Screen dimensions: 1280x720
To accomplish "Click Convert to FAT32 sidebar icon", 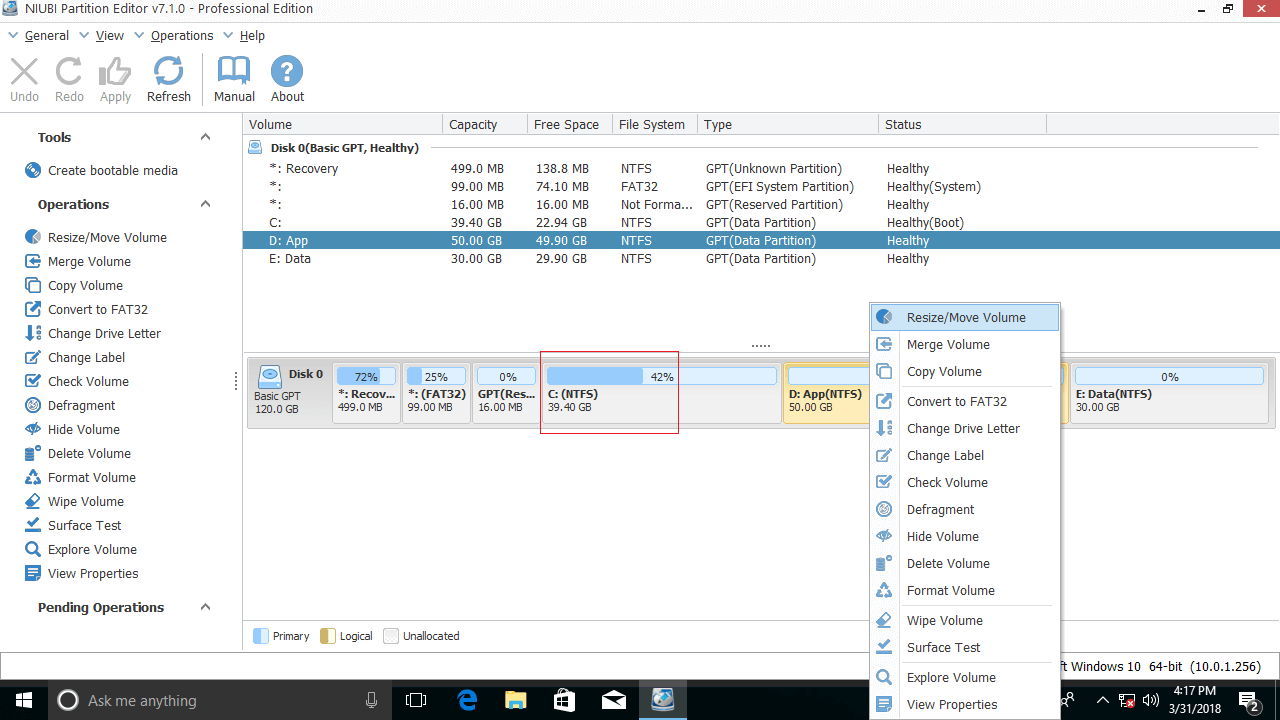I will tap(33, 309).
